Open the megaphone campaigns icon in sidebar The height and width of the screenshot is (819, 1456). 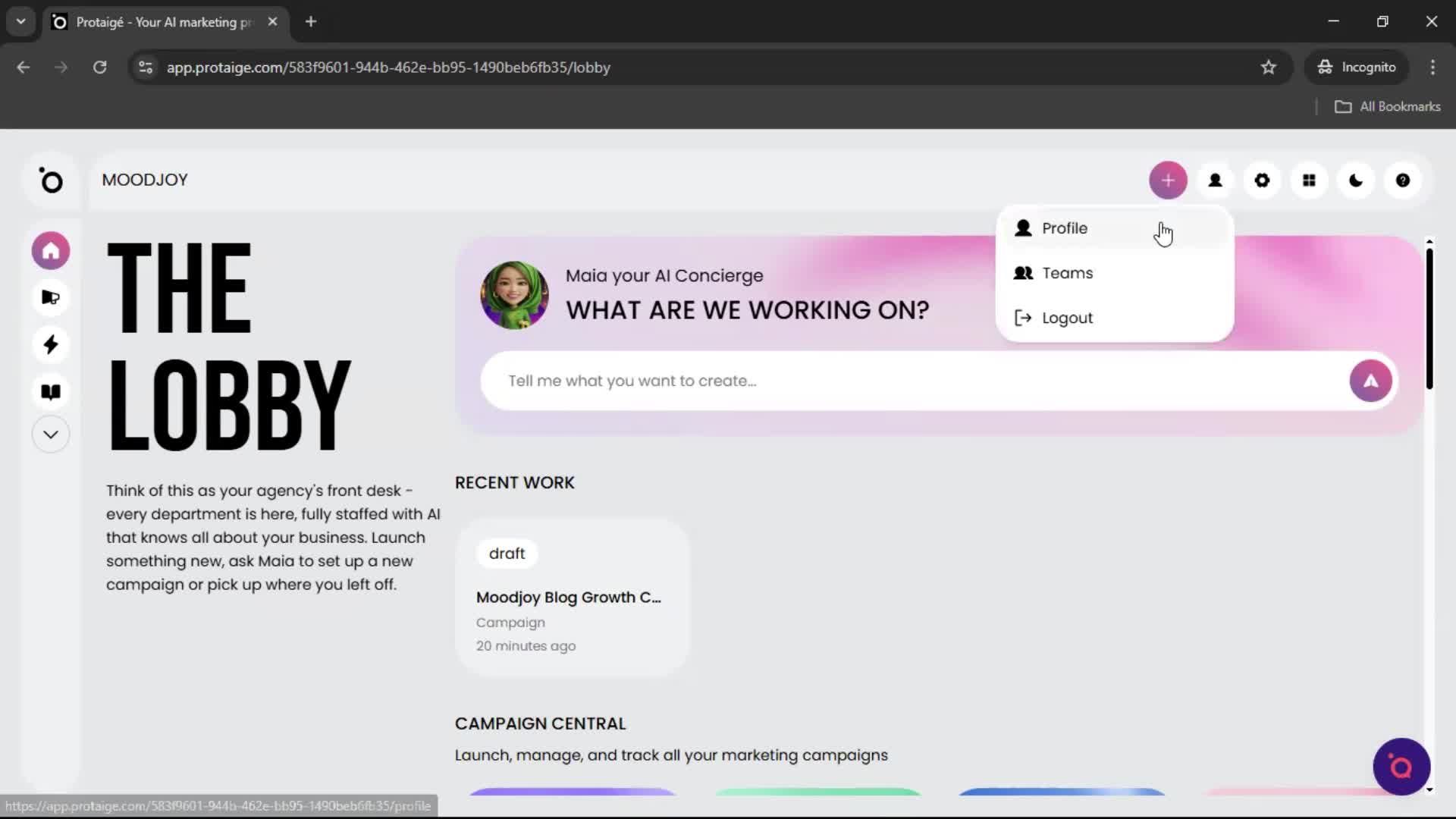coord(50,297)
